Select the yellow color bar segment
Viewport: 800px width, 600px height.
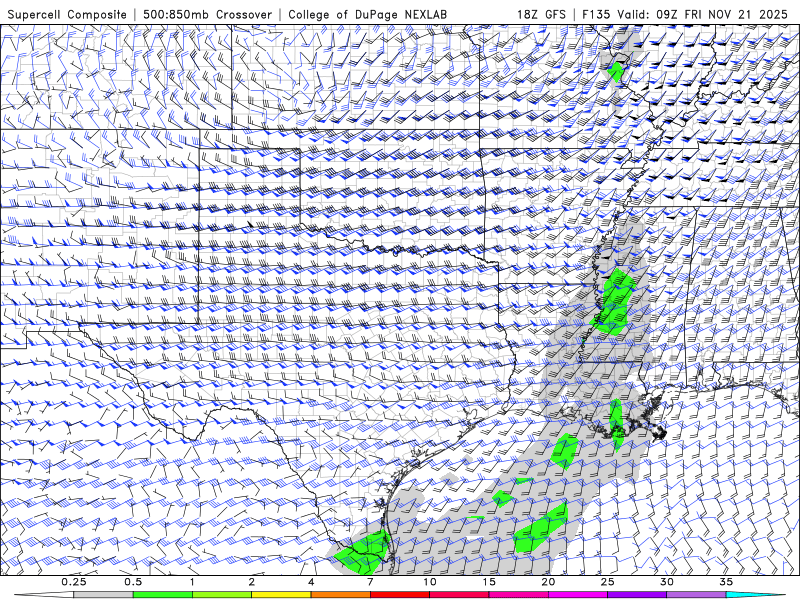pos(281,595)
